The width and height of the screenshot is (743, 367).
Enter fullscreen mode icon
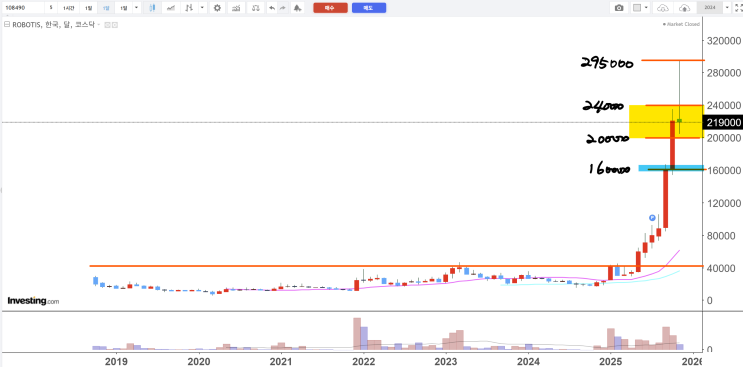point(738,8)
